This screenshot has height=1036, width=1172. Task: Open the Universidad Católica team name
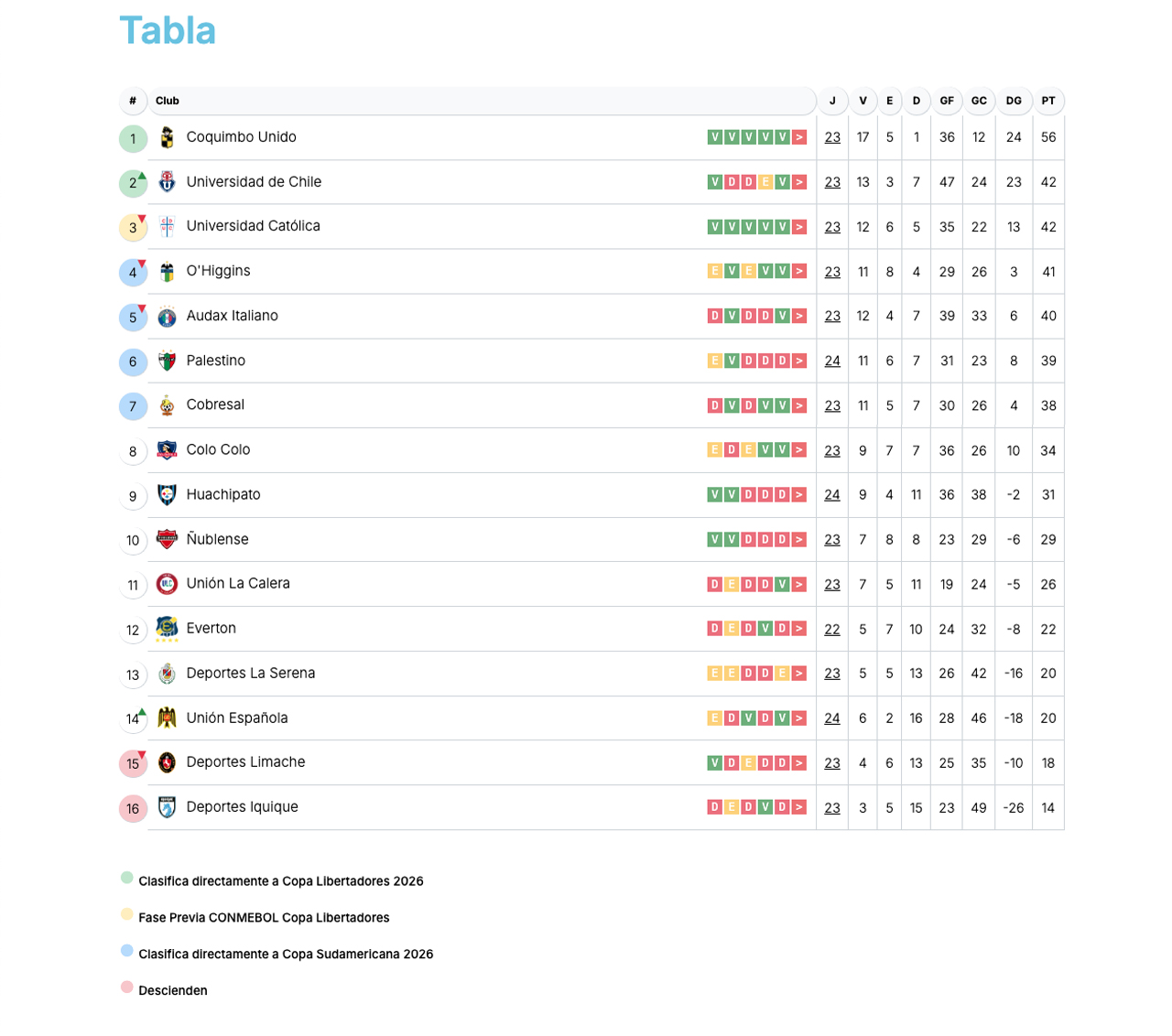253,226
